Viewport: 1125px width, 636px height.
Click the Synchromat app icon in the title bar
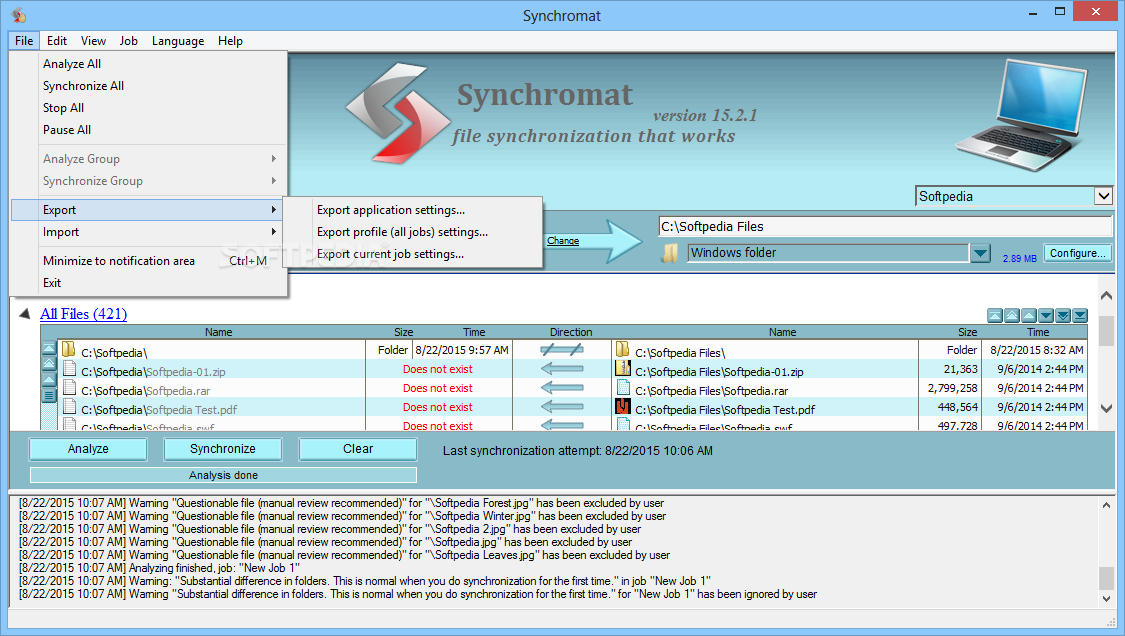click(x=19, y=15)
